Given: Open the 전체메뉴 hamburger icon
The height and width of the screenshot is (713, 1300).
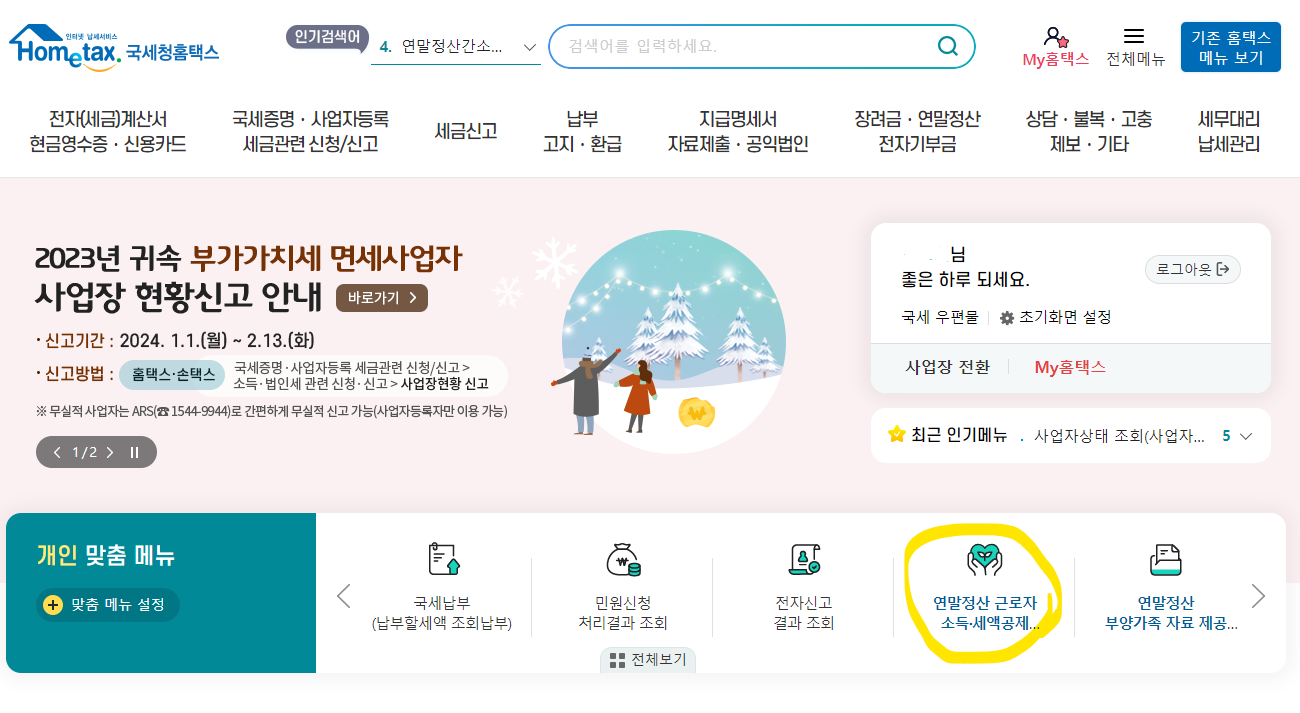Looking at the screenshot, I should pyautogui.click(x=1134, y=36).
